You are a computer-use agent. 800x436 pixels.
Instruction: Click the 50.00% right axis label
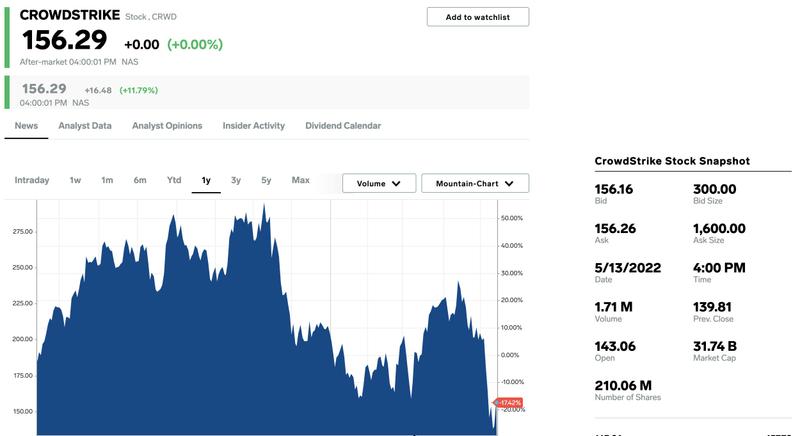[512, 218]
